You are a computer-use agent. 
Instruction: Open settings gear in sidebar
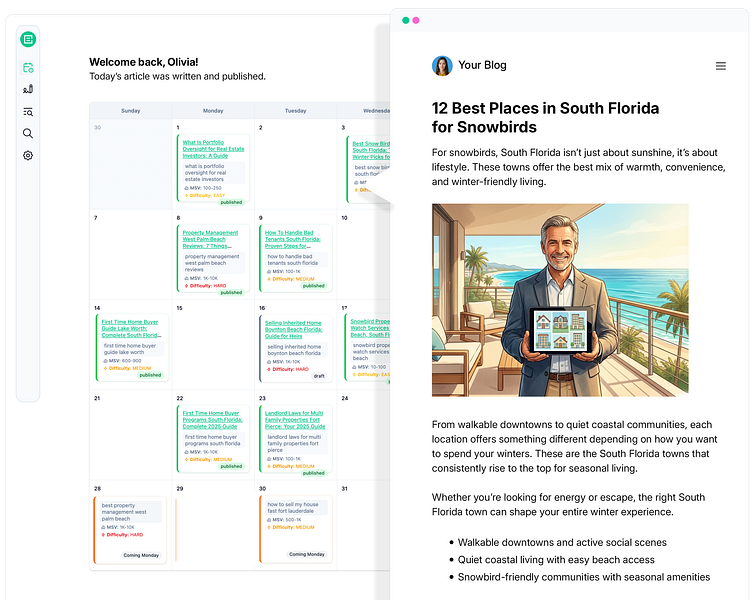pyautogui.click(x=28, y=155)
